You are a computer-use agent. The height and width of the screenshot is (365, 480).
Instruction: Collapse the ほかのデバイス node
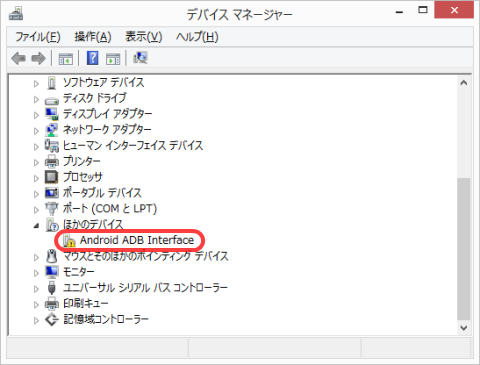click(36, 226)
